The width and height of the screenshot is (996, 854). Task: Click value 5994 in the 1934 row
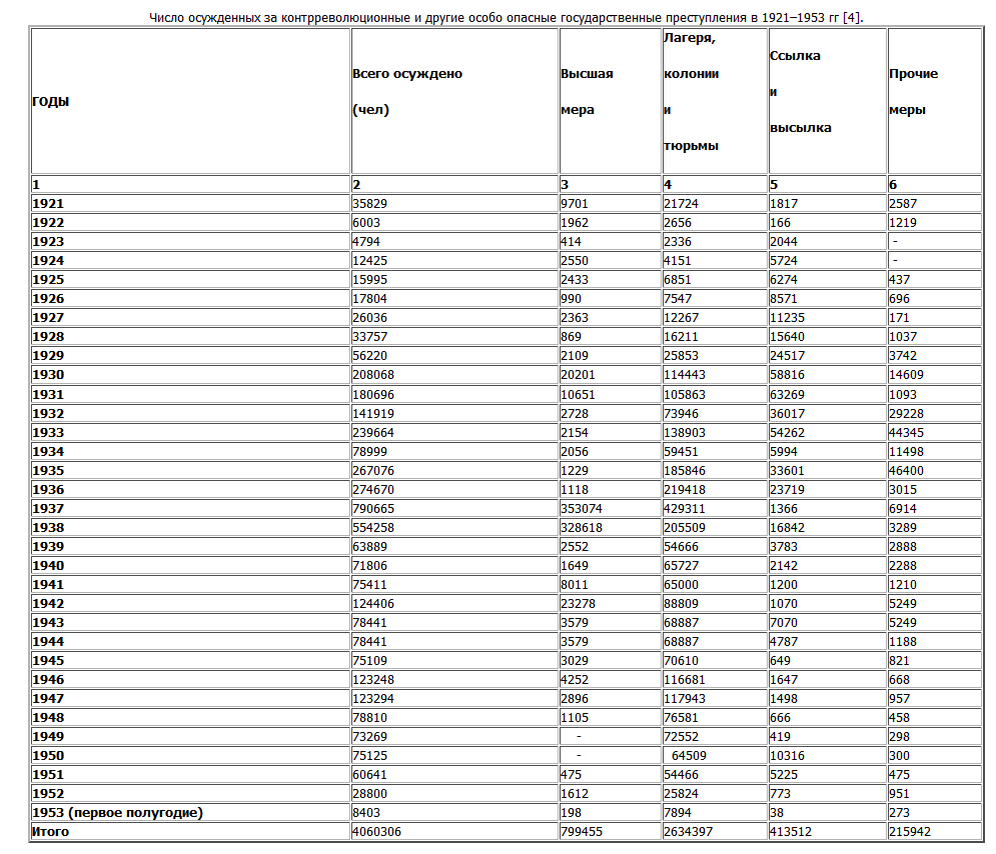coord(828,452)
